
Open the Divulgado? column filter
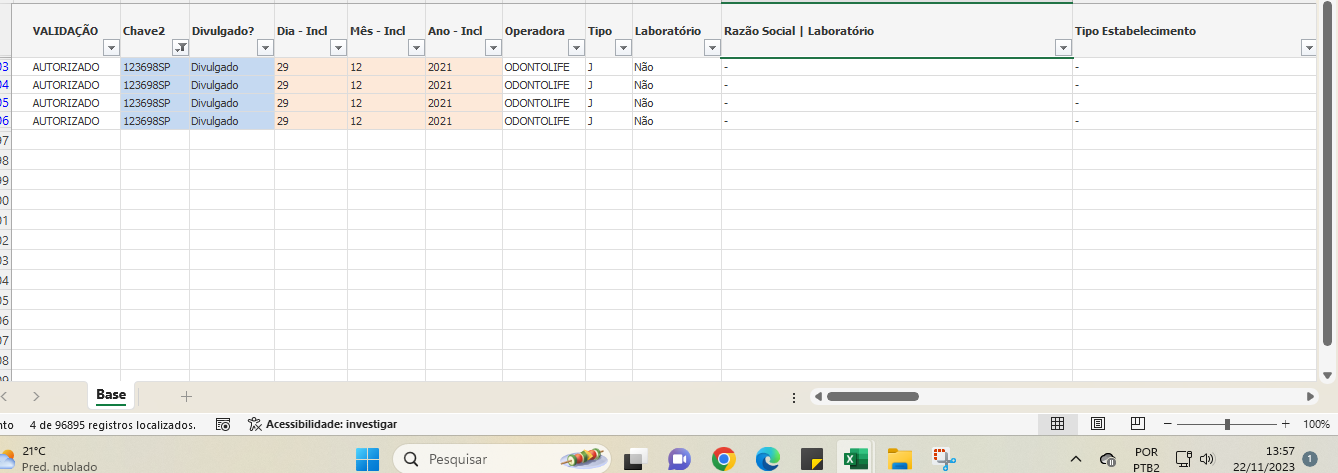point(265,48)
